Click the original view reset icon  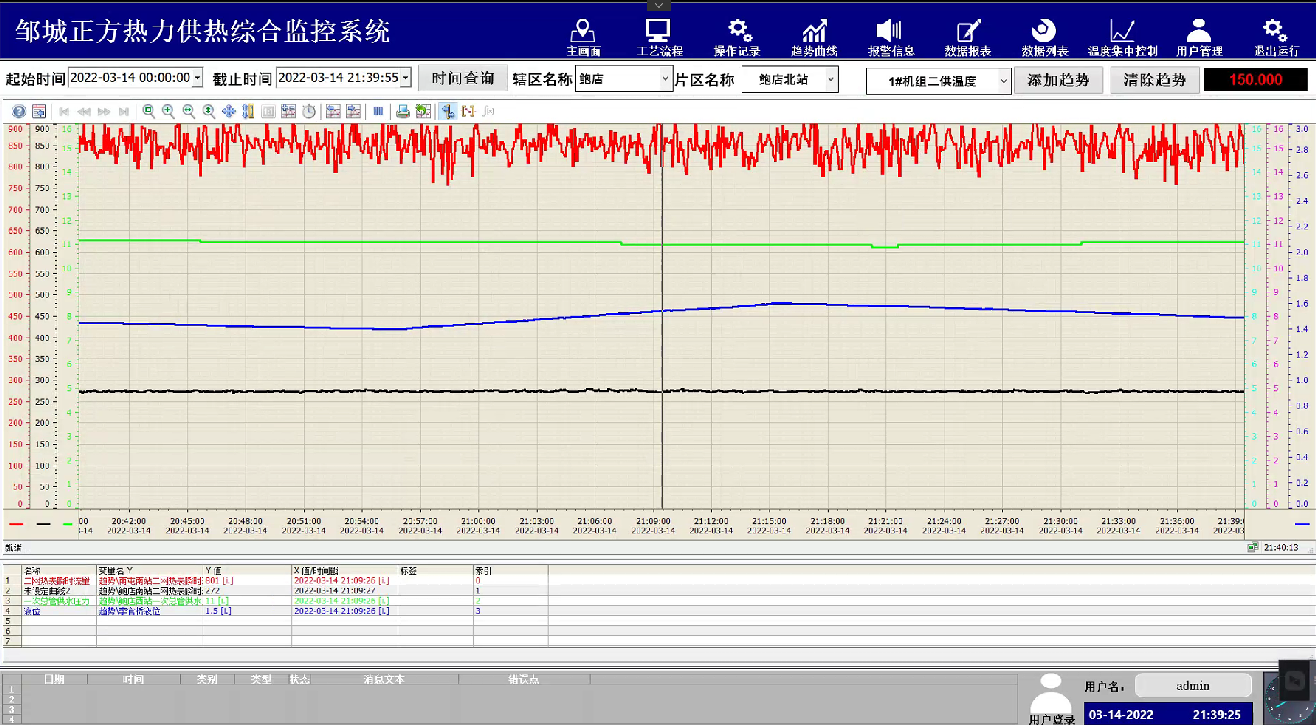point(268,111)
